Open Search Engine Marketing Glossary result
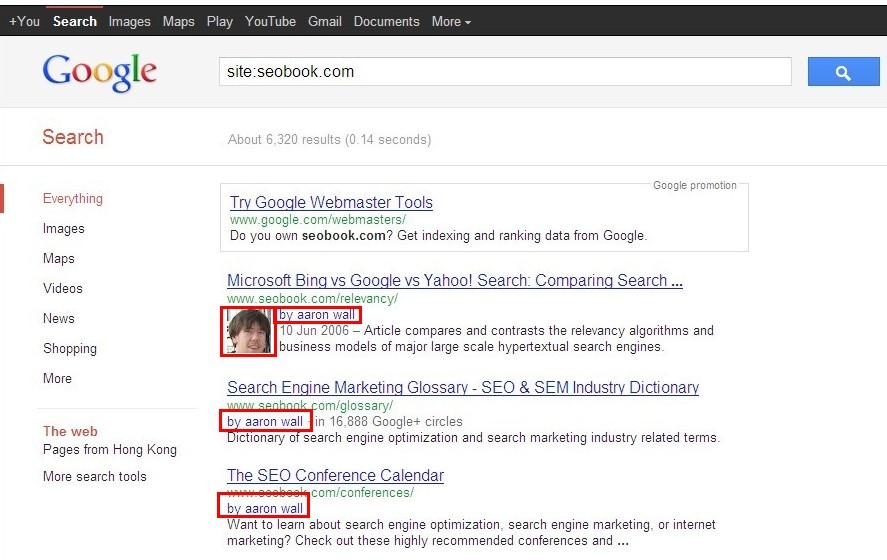Screen dimensions: 887x560 click(463, 387)
